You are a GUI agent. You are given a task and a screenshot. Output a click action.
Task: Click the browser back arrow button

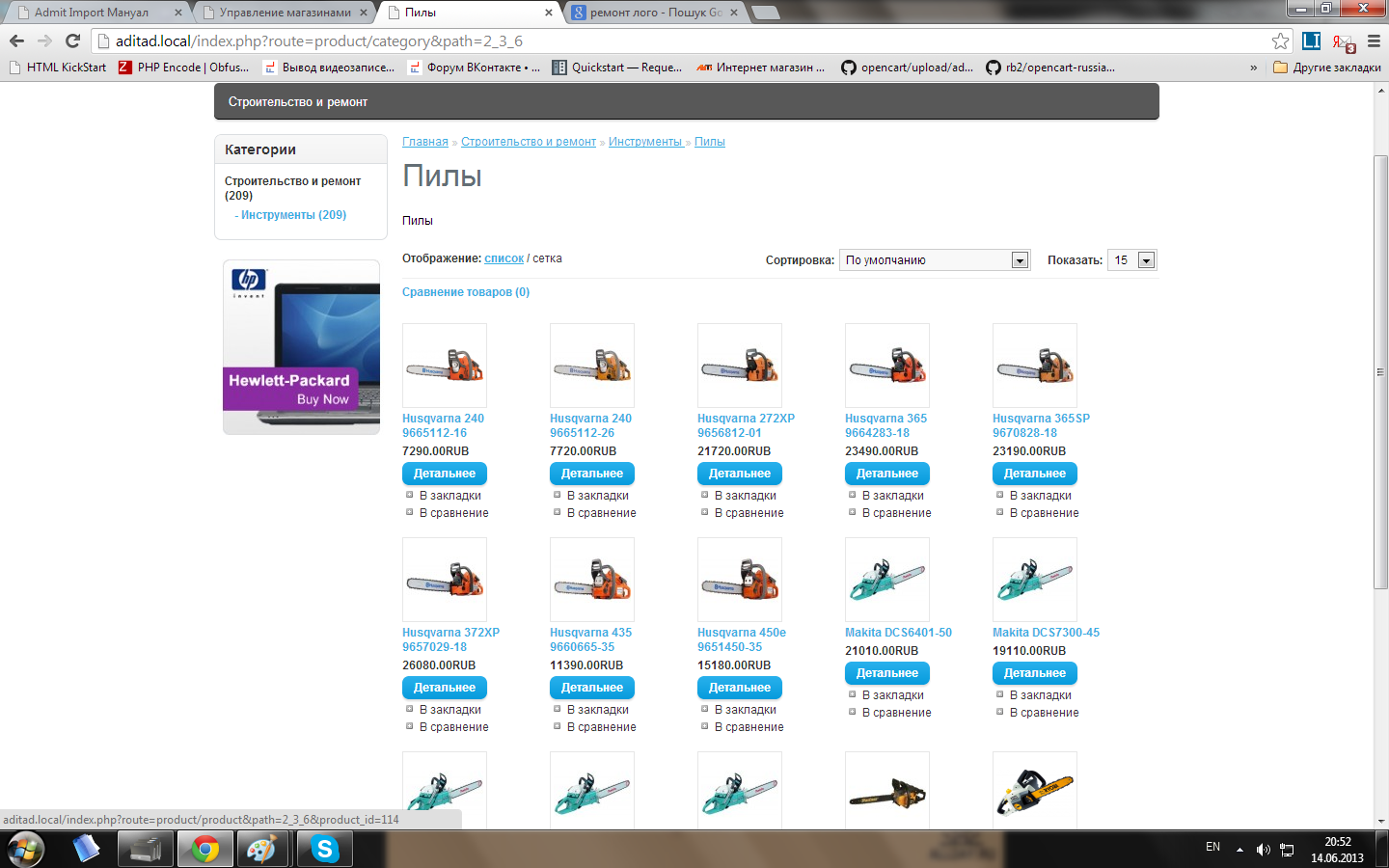coord(16,41)
